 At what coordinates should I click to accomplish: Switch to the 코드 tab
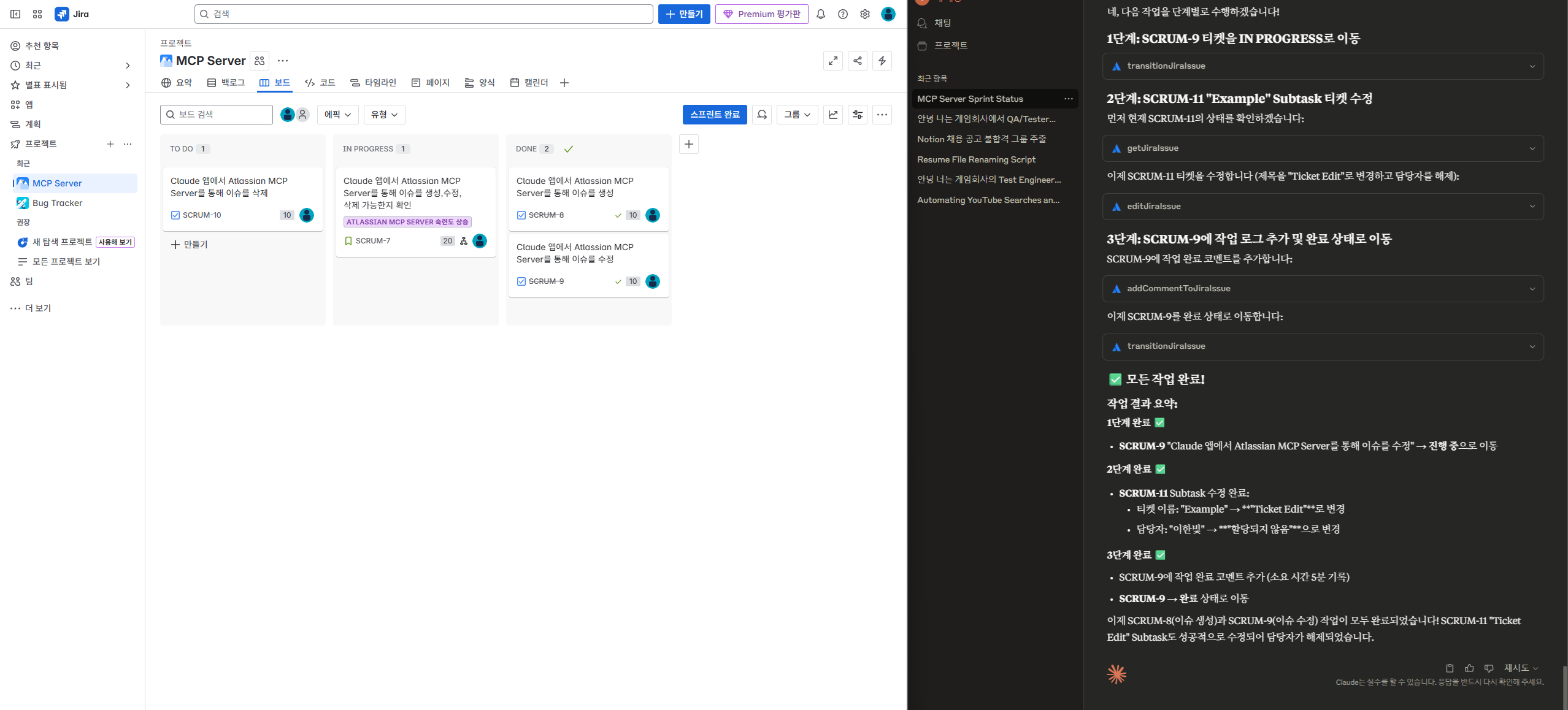[320, 83]
